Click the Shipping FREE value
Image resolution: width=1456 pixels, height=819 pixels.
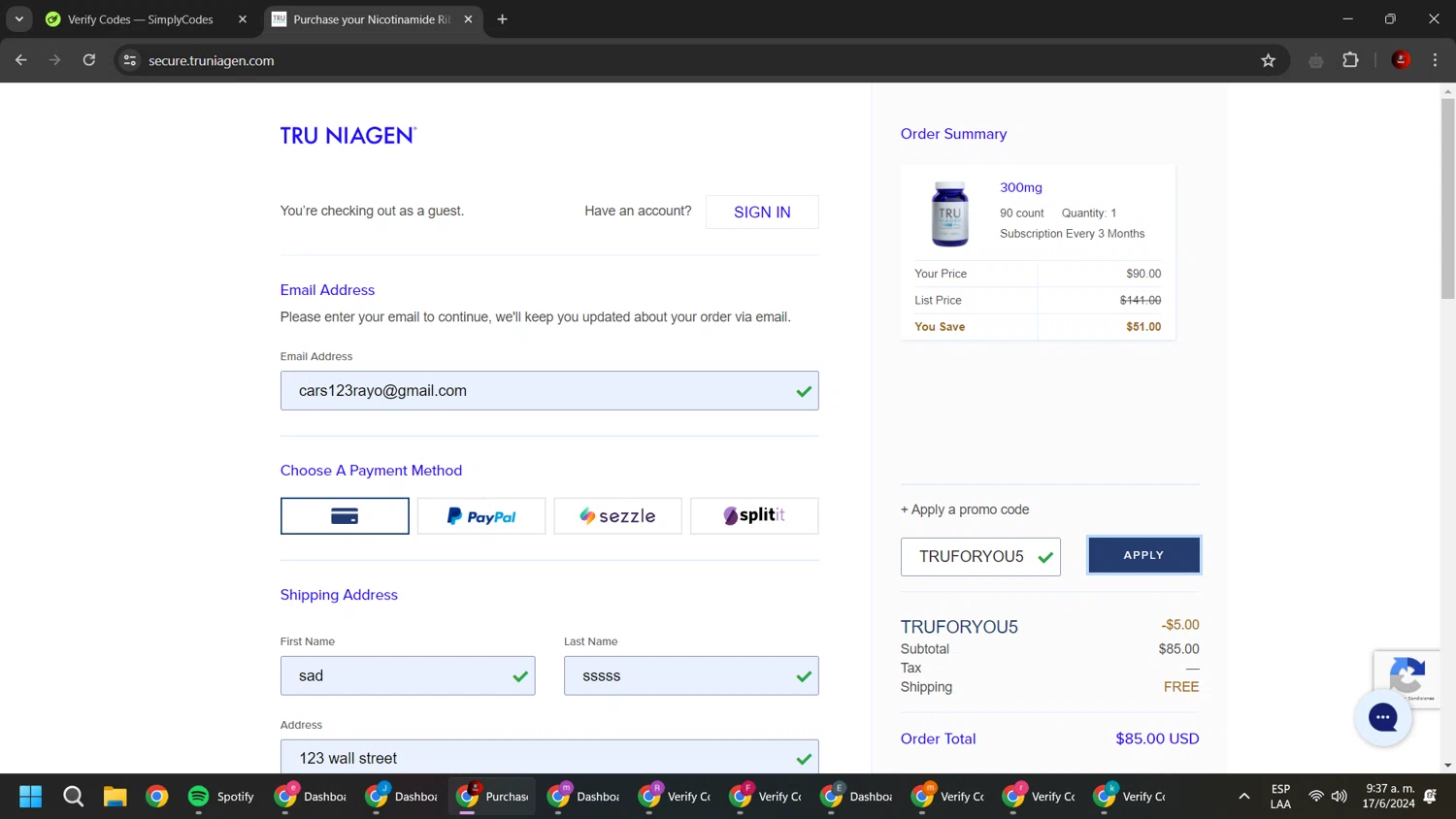coord(1181,687)
